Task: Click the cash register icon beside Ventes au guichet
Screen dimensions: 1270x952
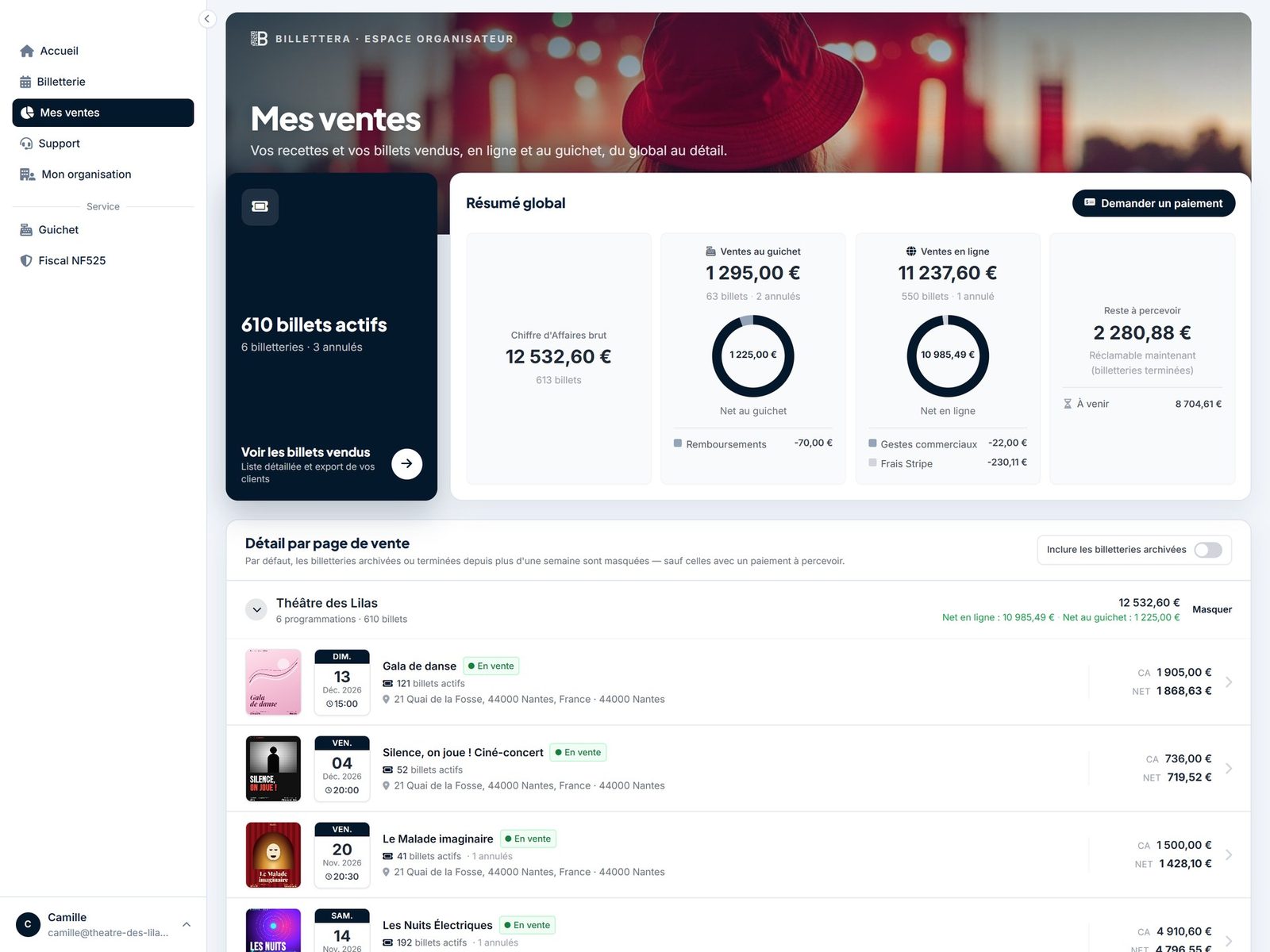Action: point(710,251)
